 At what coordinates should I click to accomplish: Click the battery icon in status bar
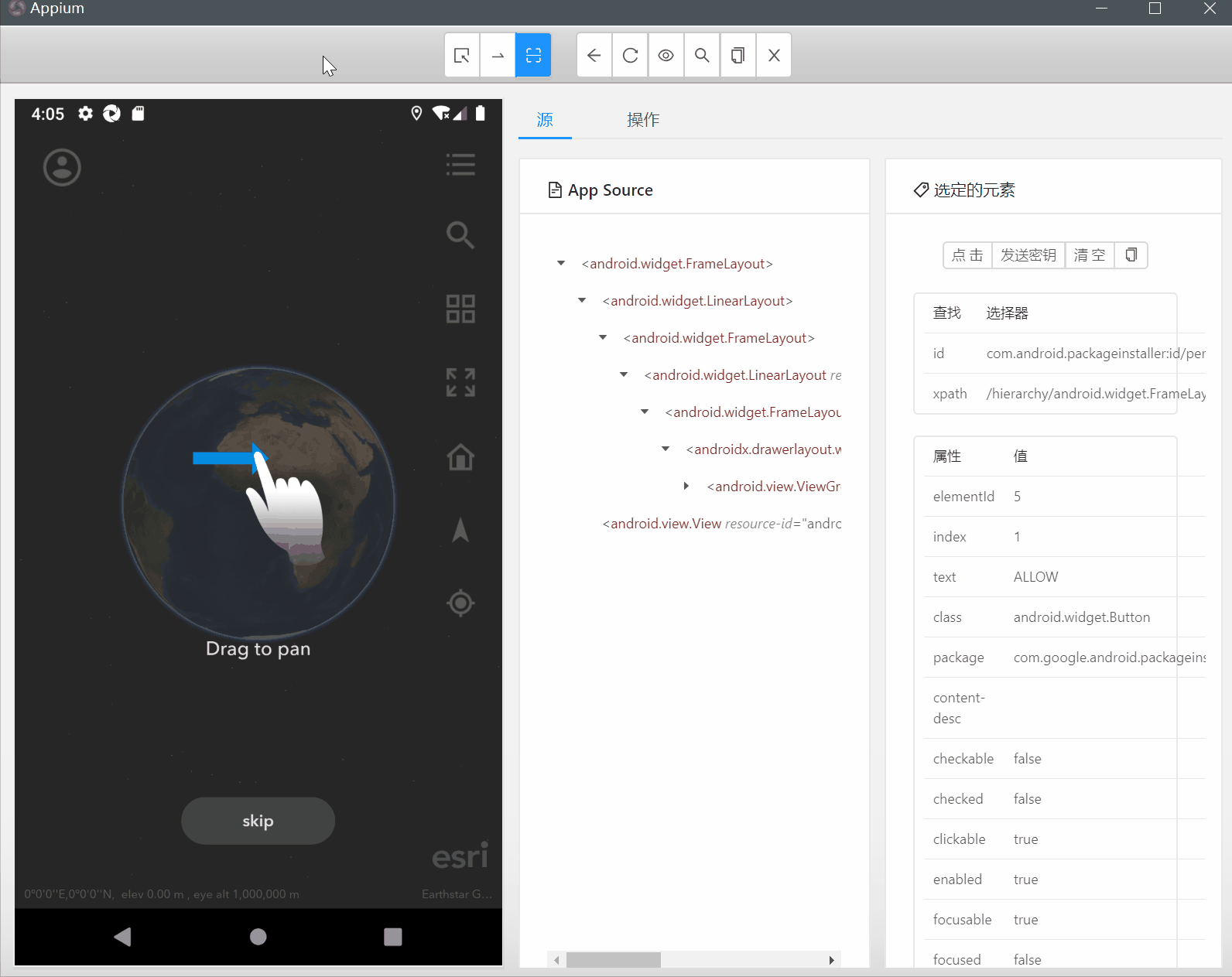481,114
